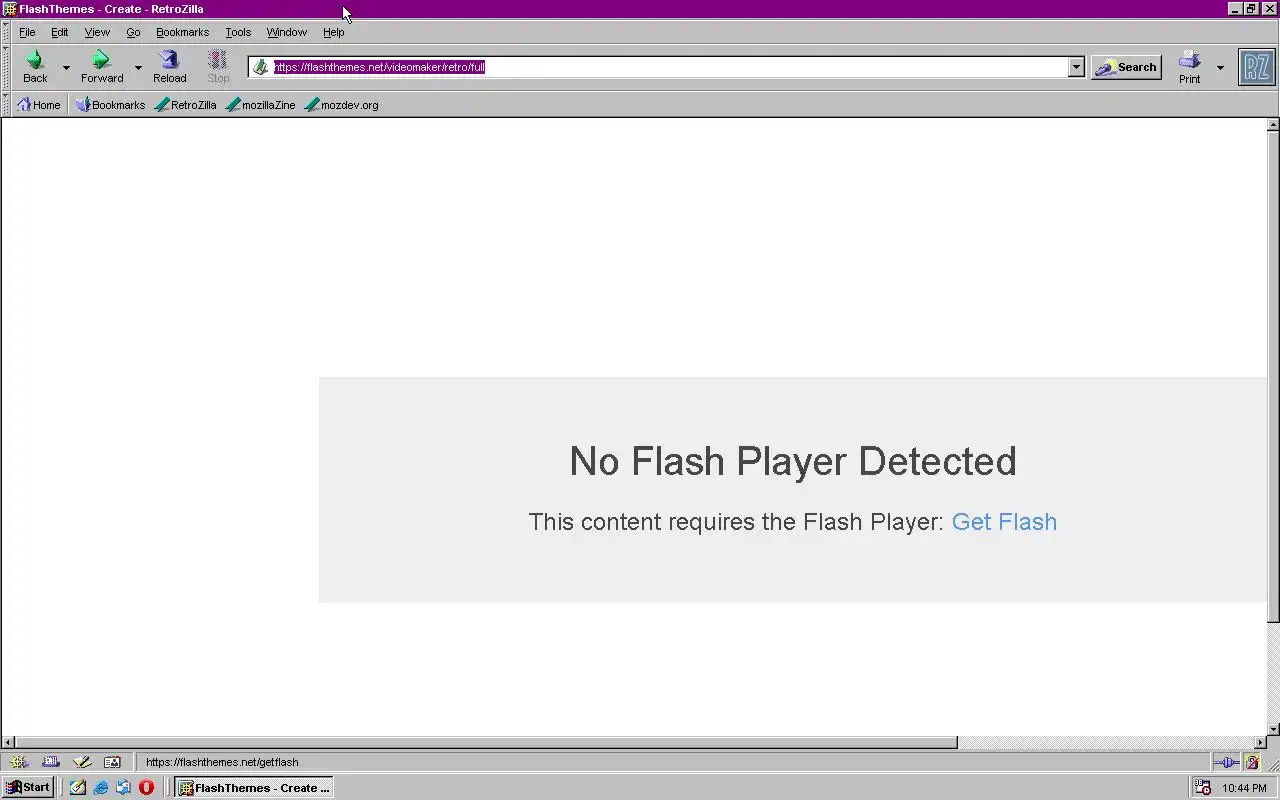Collapse the menu bar toolbar grippy

coord(6,32)
